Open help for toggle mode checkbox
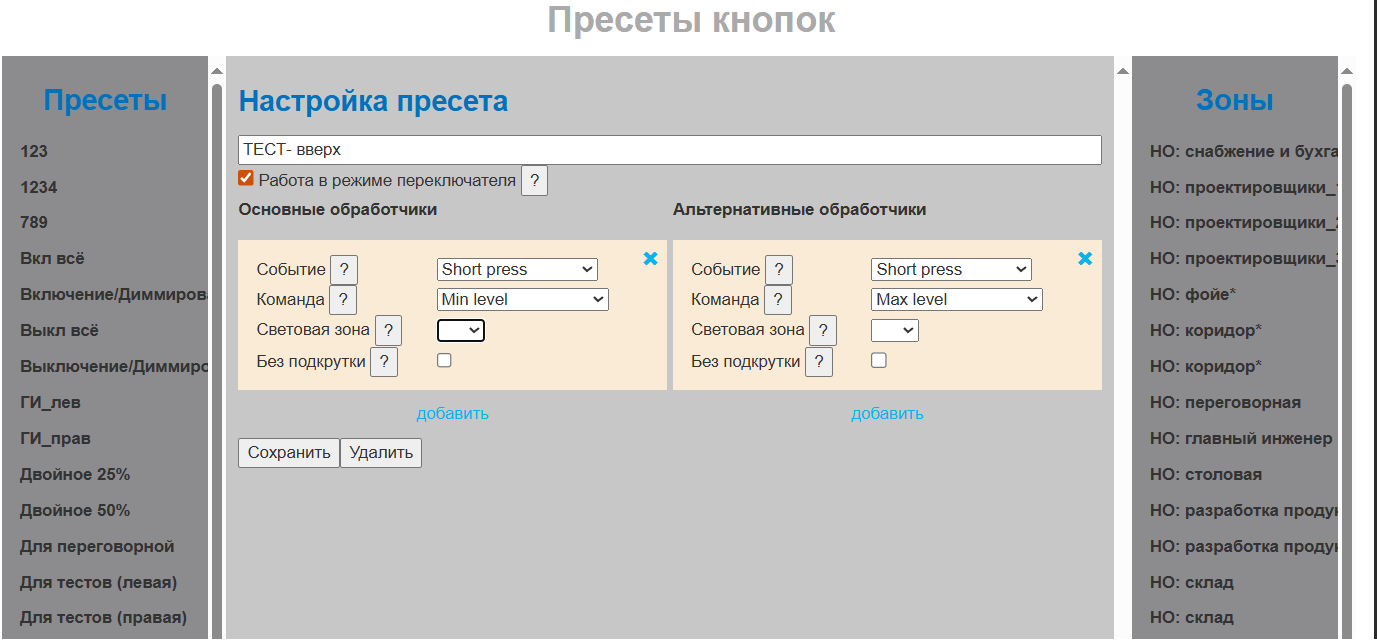1377x644 pixels. point(534,181)
